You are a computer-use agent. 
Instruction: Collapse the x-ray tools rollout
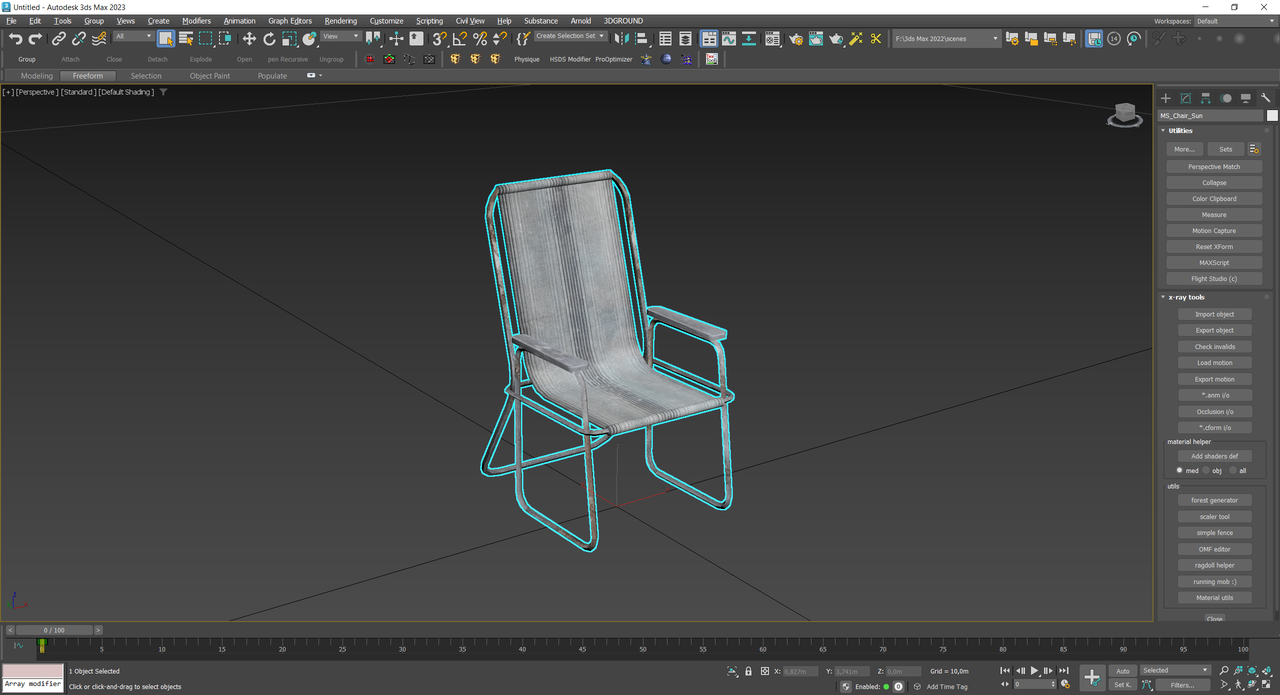(1188, 297)
